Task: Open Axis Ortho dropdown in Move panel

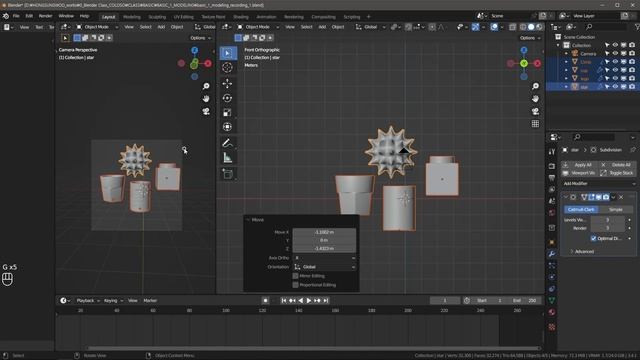Action: click(x=324, y=258)
